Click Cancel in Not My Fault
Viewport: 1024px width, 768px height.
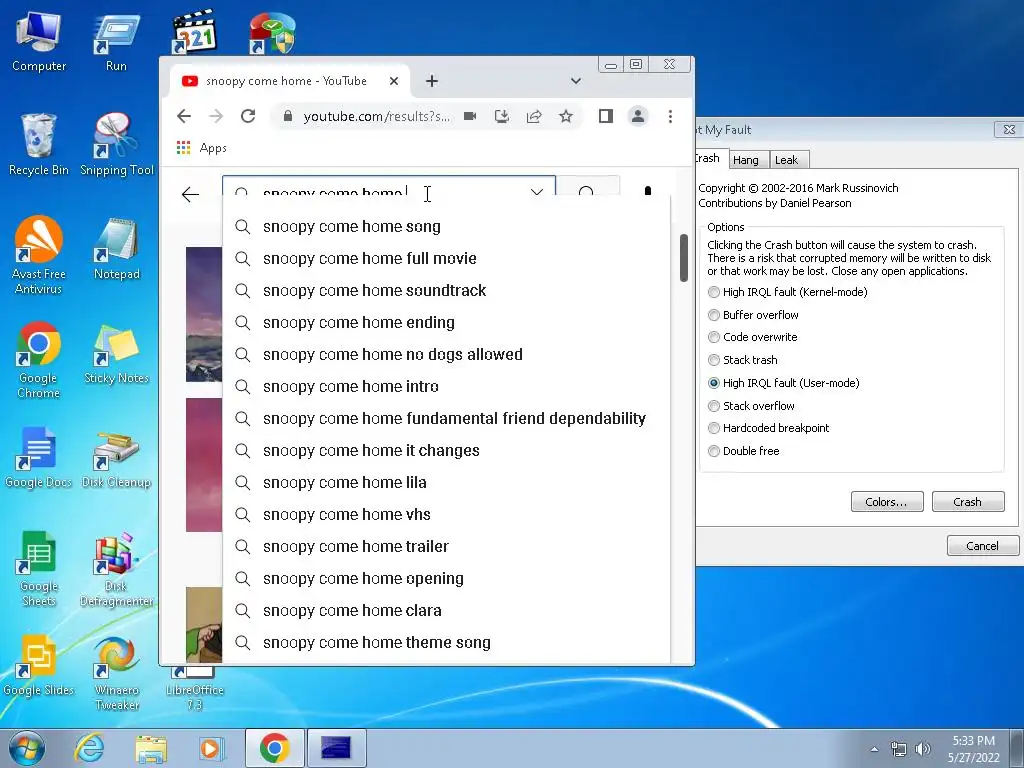(x=983, y=546)
